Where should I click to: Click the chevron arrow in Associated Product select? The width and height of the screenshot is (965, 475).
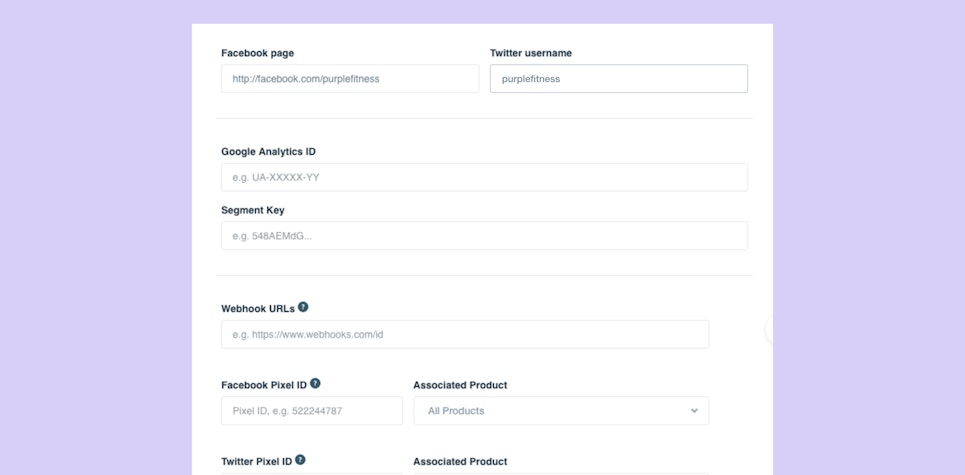[x=694, y=411]
